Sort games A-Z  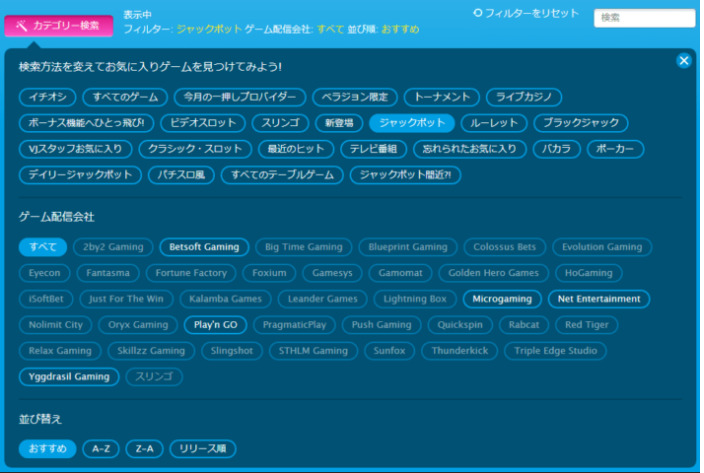point(101,449)
